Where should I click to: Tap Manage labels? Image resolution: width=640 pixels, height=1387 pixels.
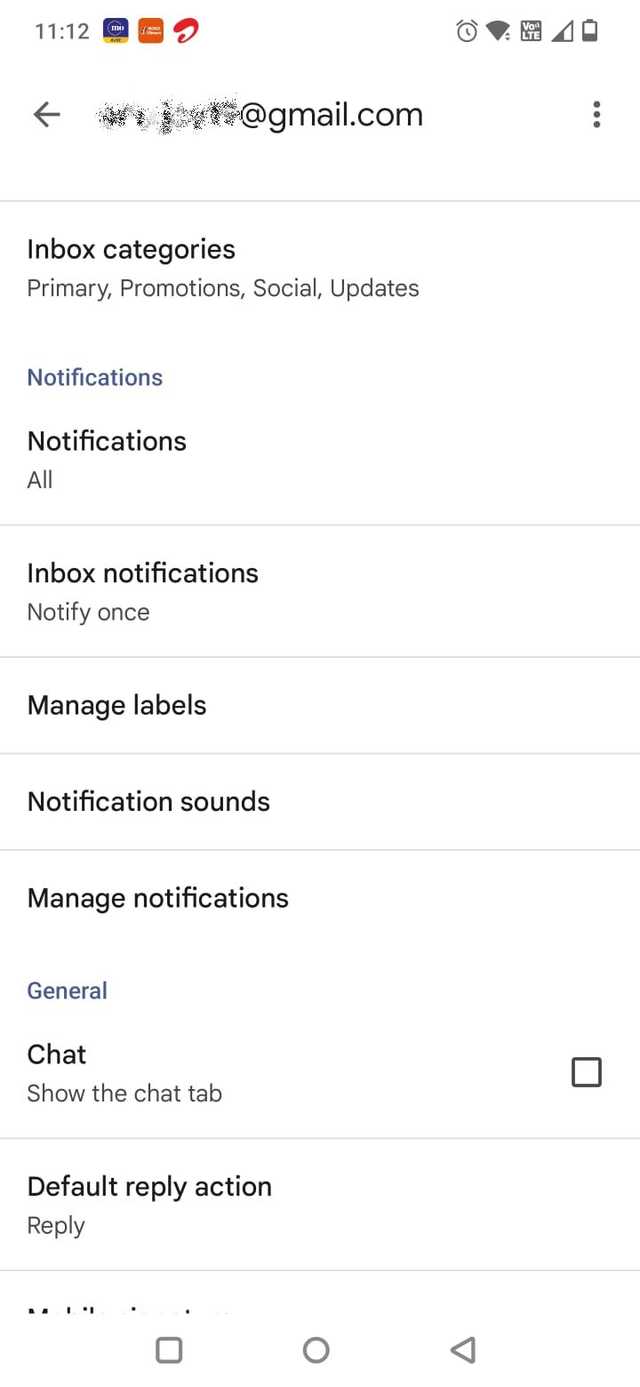point(117,705)
